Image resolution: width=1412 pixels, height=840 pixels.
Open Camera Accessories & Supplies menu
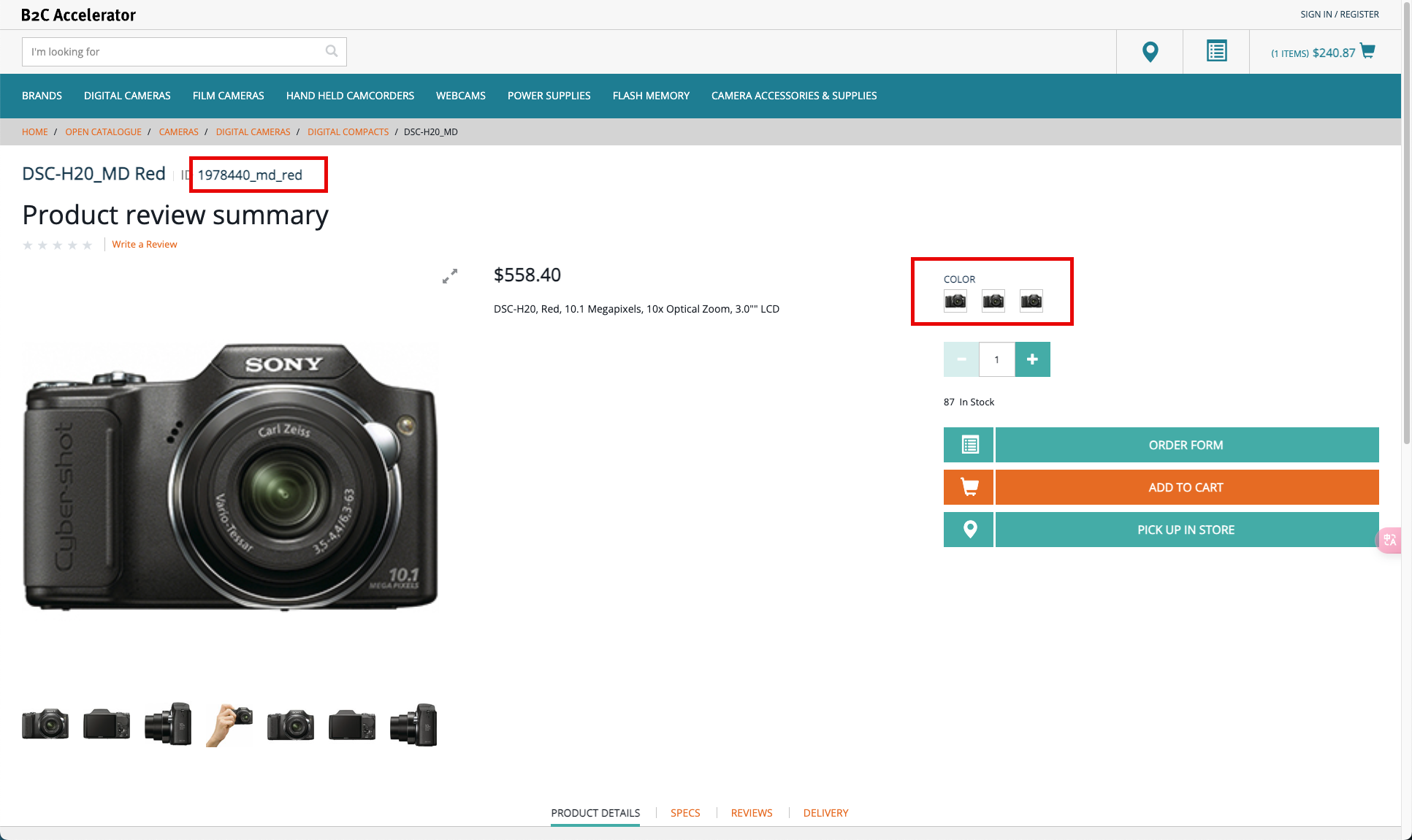(794, 96)
